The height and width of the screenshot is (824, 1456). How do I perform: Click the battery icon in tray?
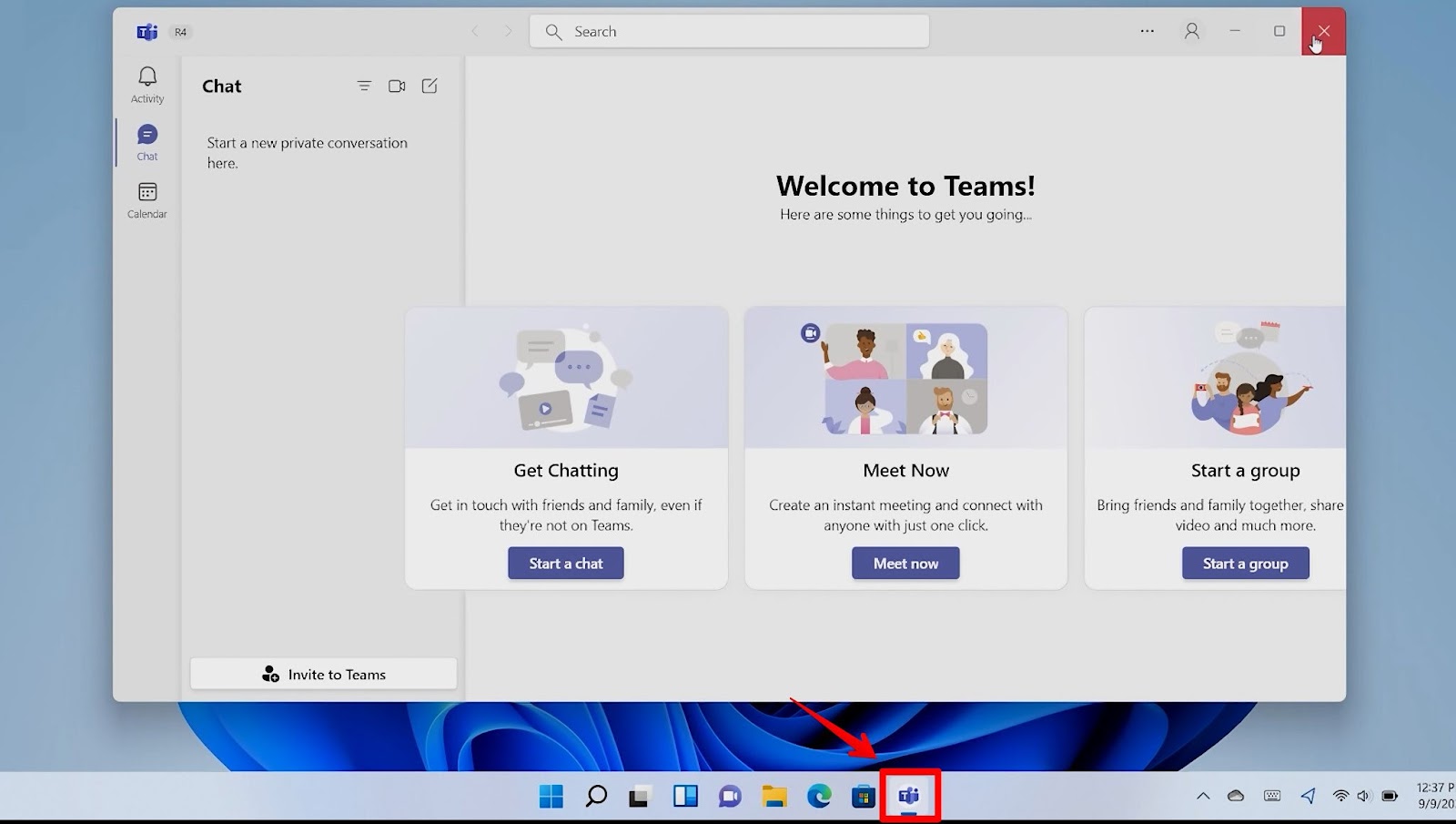tap(1390, 796)
